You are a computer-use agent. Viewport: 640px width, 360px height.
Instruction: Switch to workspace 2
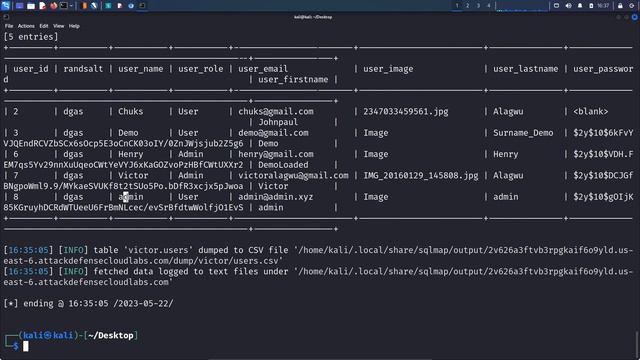(x=468, y=6)
